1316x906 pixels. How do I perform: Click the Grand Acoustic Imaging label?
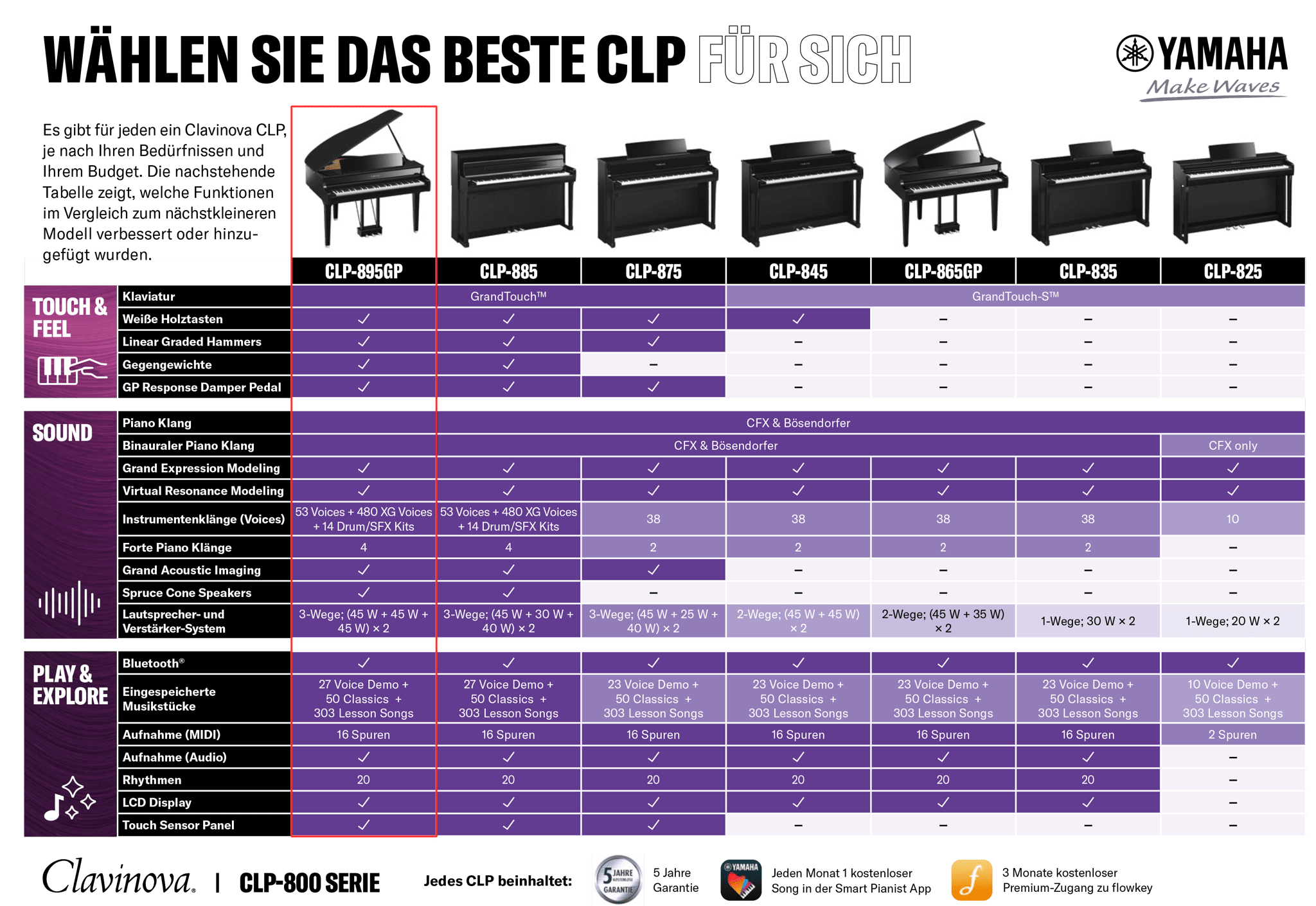coord(204,570)
